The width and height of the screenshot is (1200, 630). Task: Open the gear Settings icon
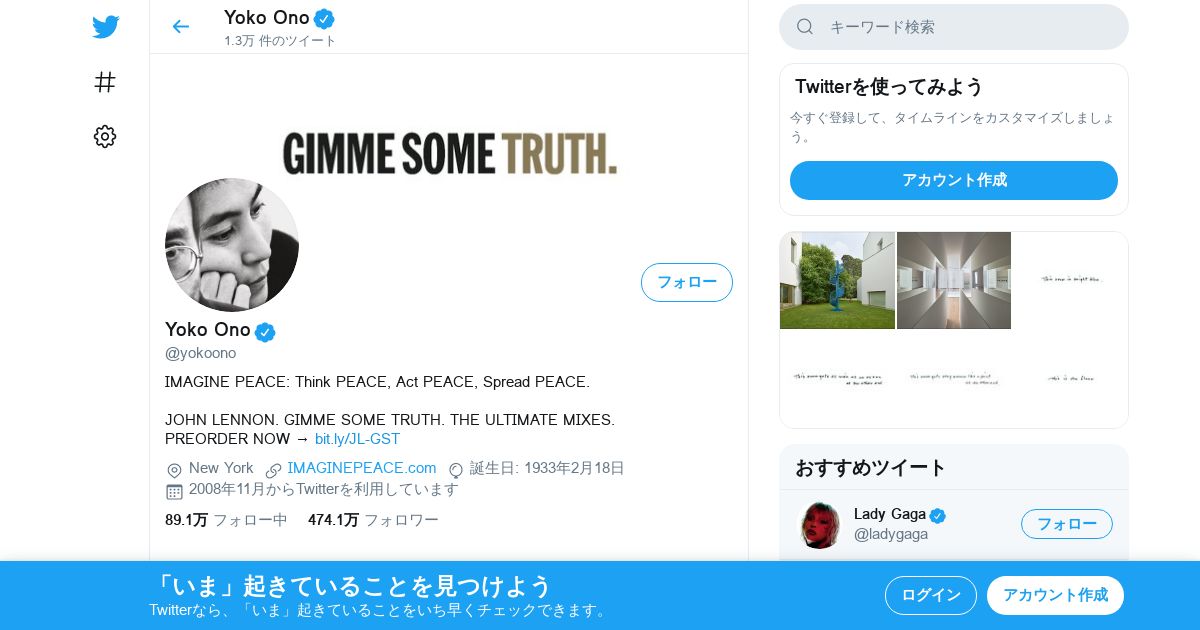[105, 137]
